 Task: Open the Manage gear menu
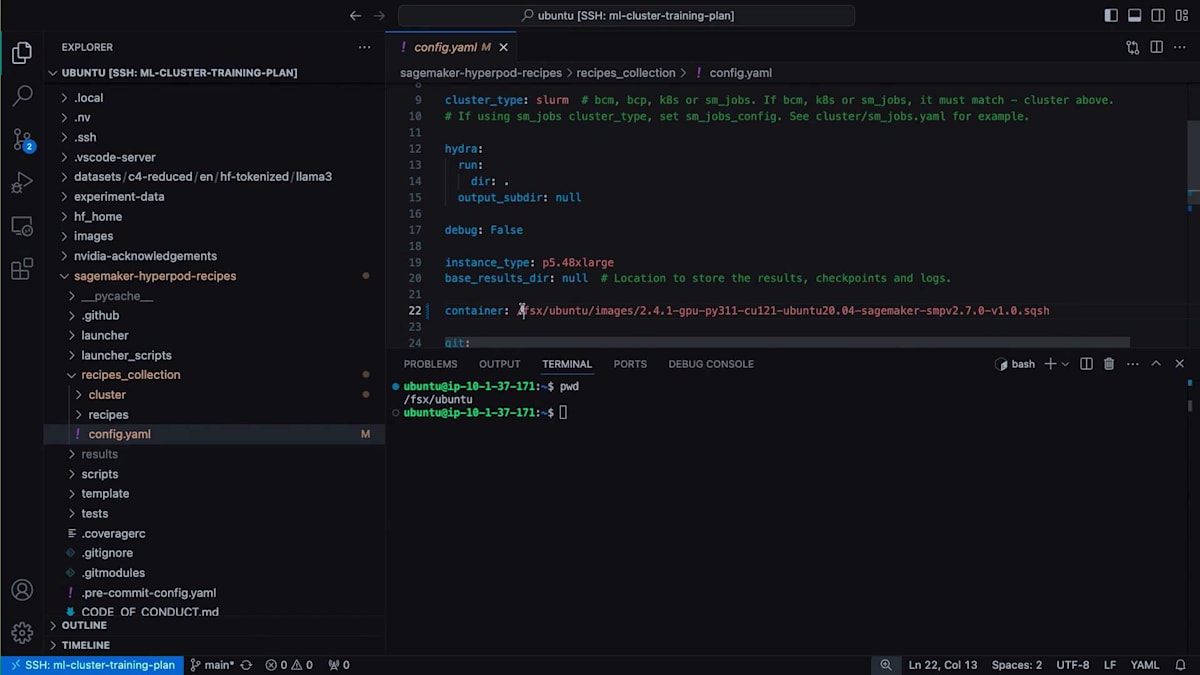[x=22, y=633]
